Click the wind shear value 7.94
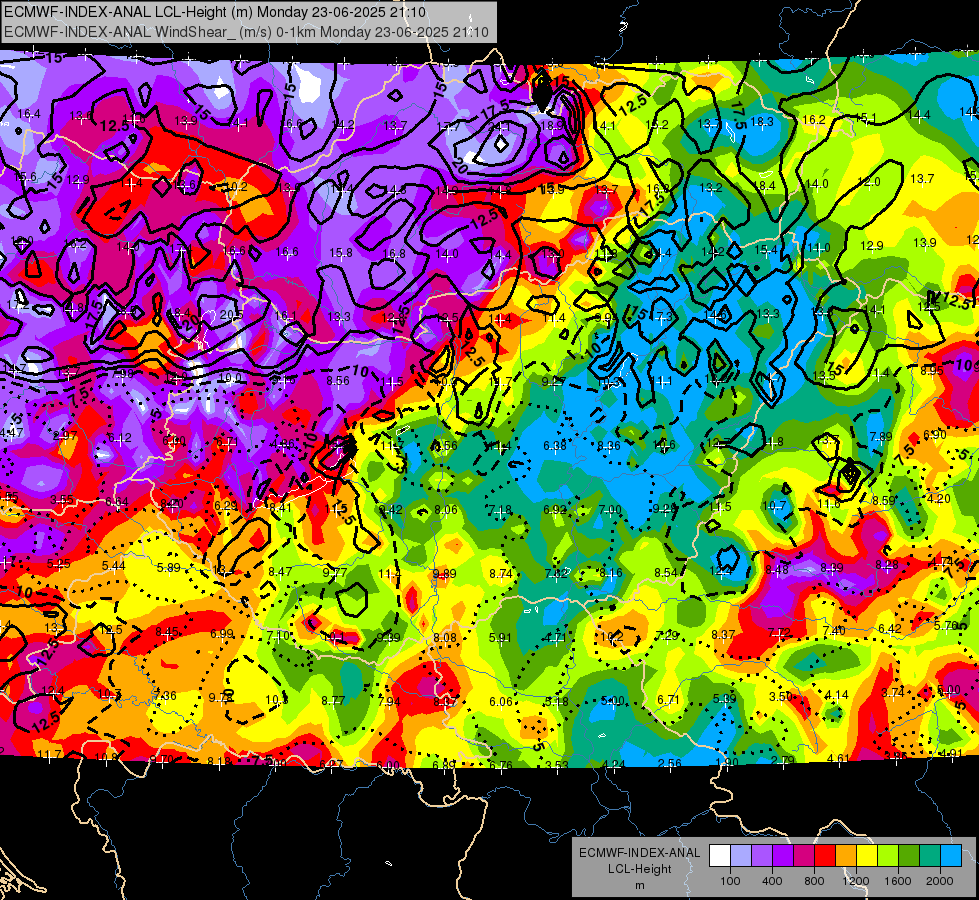Viewport: 979px width, 900px height. [389, 701]
